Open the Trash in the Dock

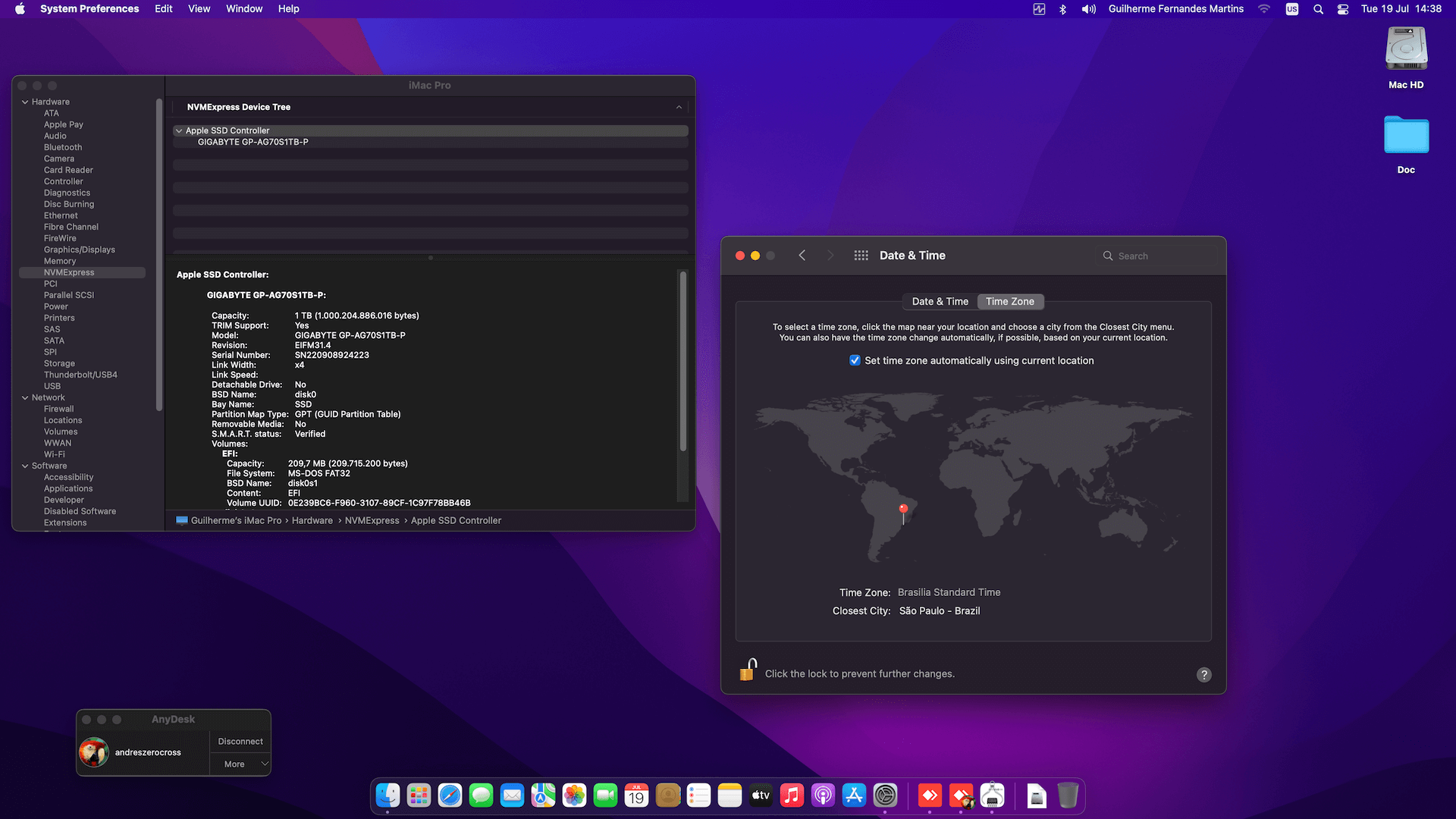pyautogui.click(x=1068, y=795)
